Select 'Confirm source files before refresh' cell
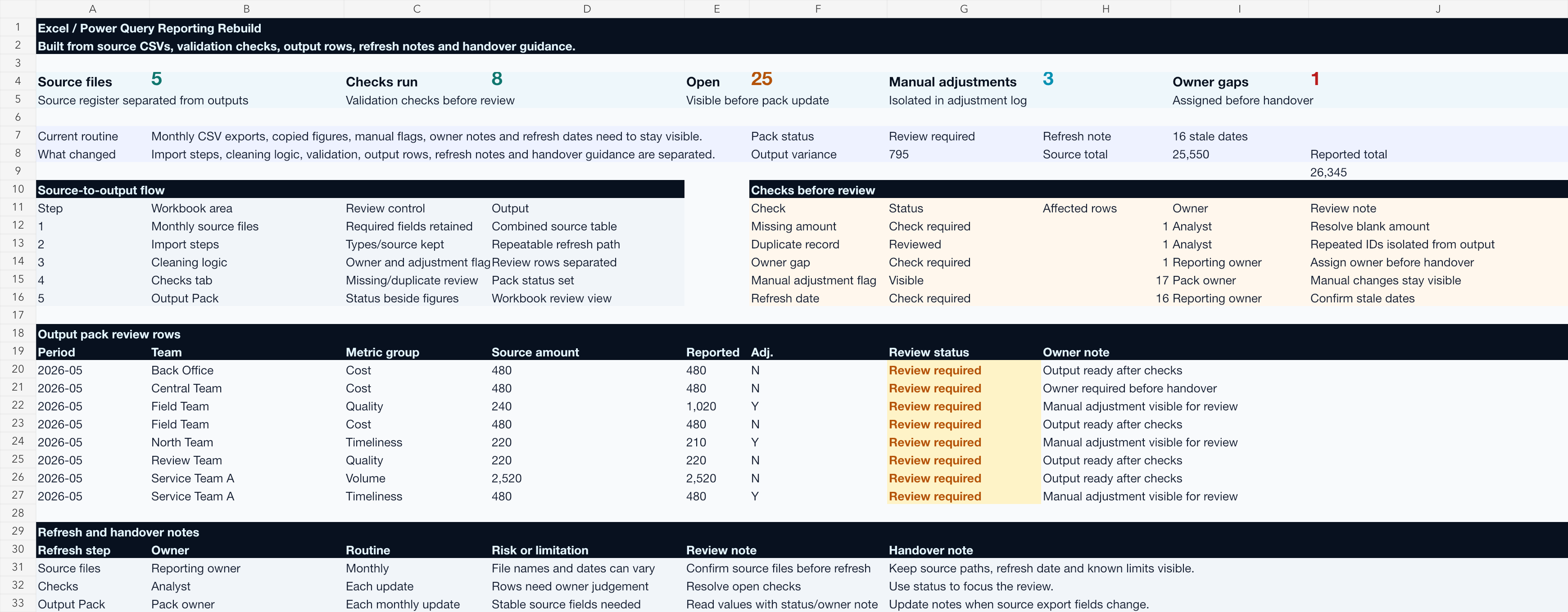 (x=778, y=568)
